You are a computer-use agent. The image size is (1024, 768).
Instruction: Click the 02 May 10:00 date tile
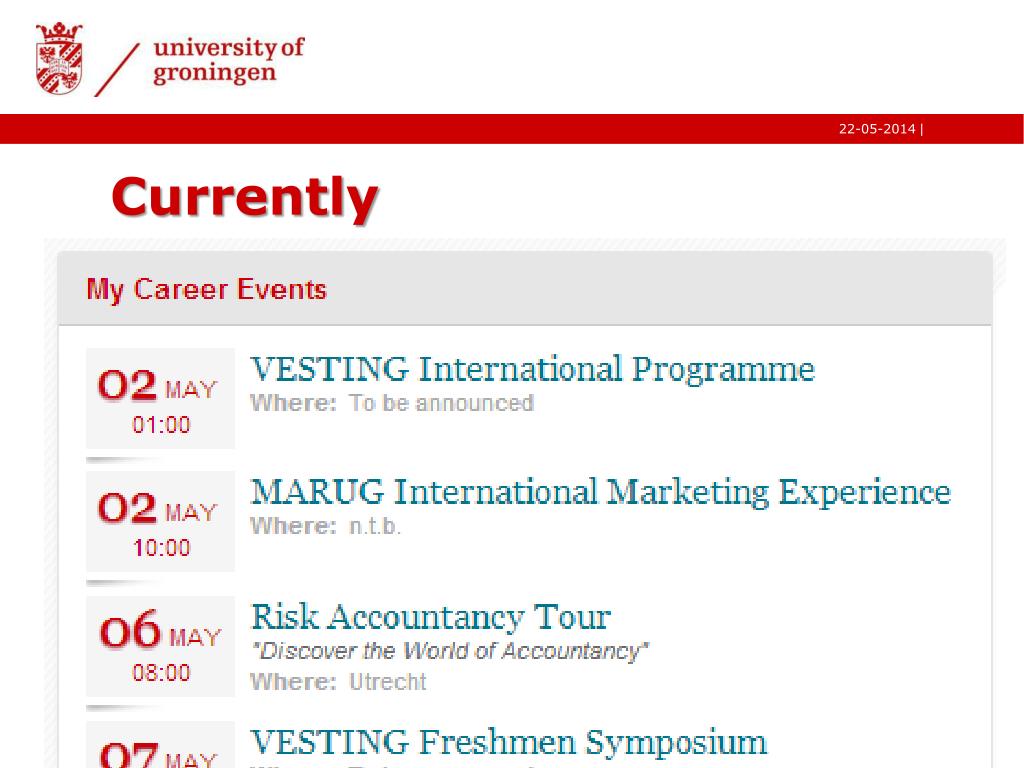161,521
